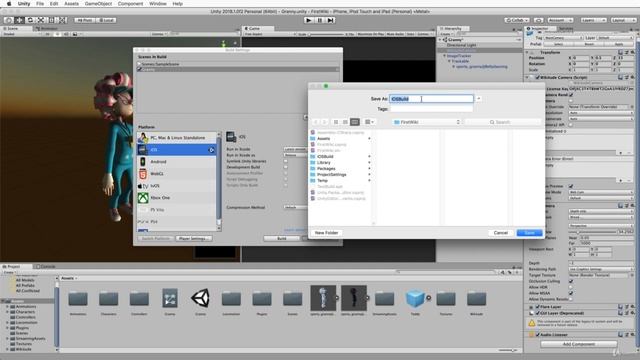
Task: Adjust Project panel icon size slider
Action: [508, 350]
